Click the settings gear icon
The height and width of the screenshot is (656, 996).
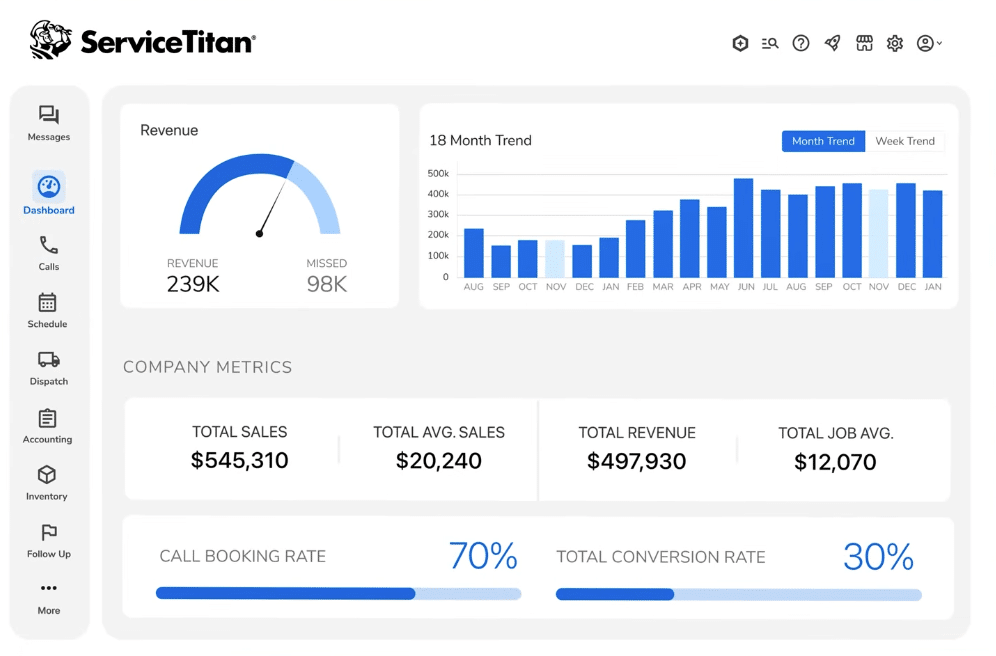895,43
